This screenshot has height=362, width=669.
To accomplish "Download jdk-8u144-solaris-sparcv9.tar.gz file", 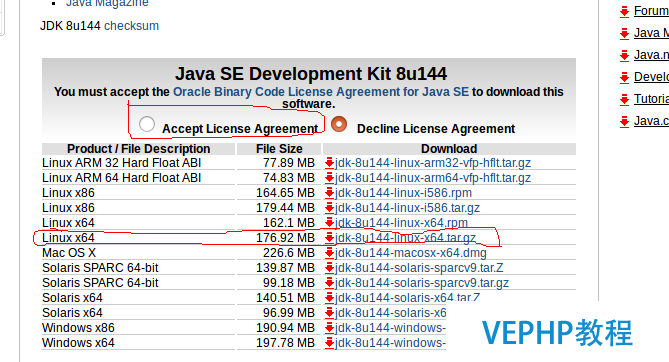I will click(x=422, y=283).
